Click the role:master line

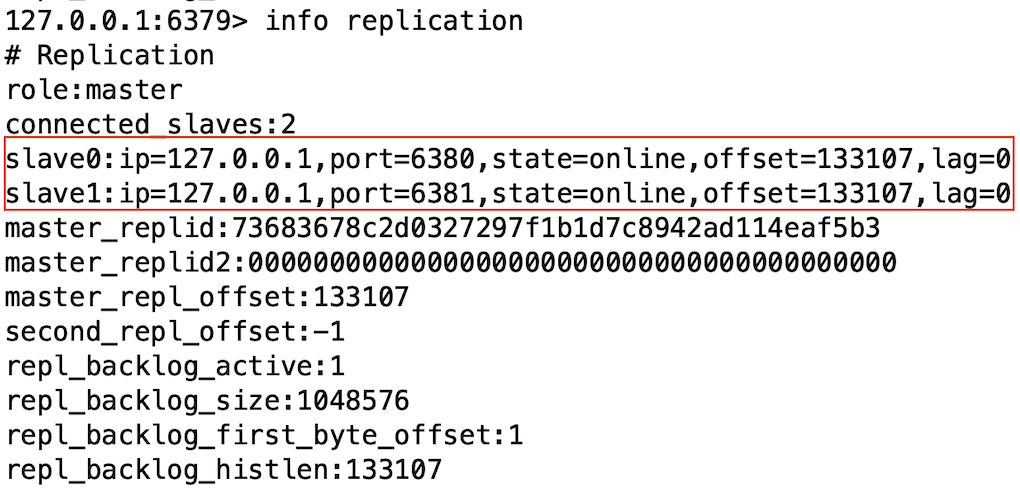click(x=94, y=90)
